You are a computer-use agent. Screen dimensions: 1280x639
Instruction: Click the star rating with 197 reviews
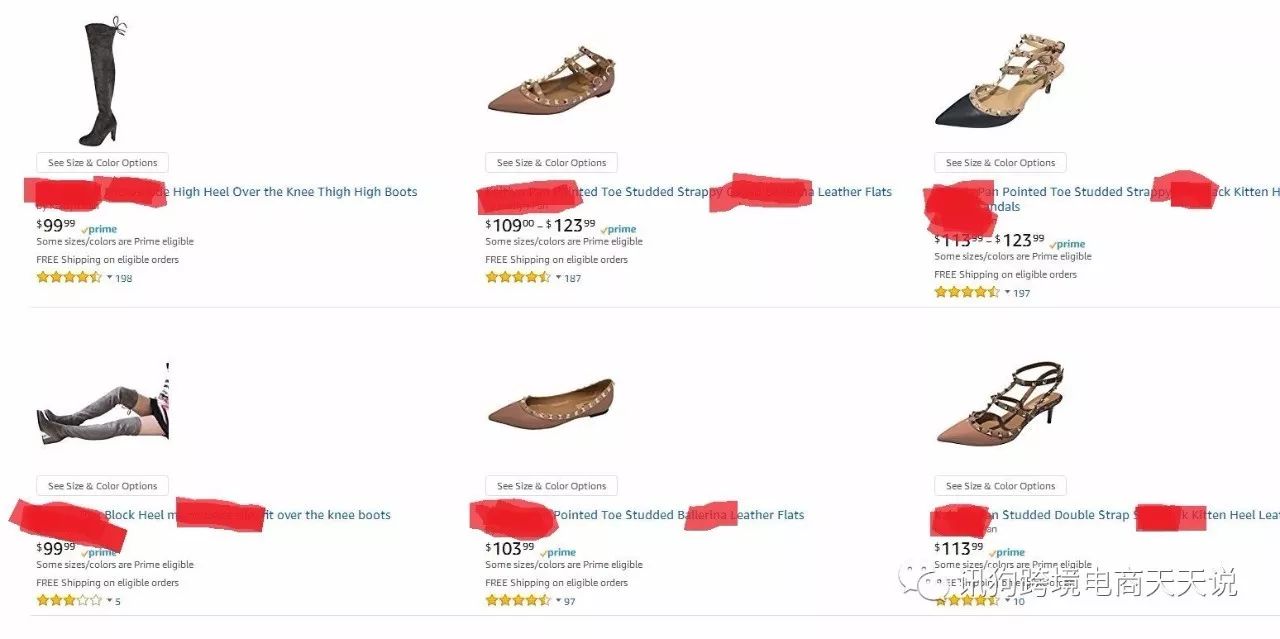pyautogui.click(x=967, y=293)
